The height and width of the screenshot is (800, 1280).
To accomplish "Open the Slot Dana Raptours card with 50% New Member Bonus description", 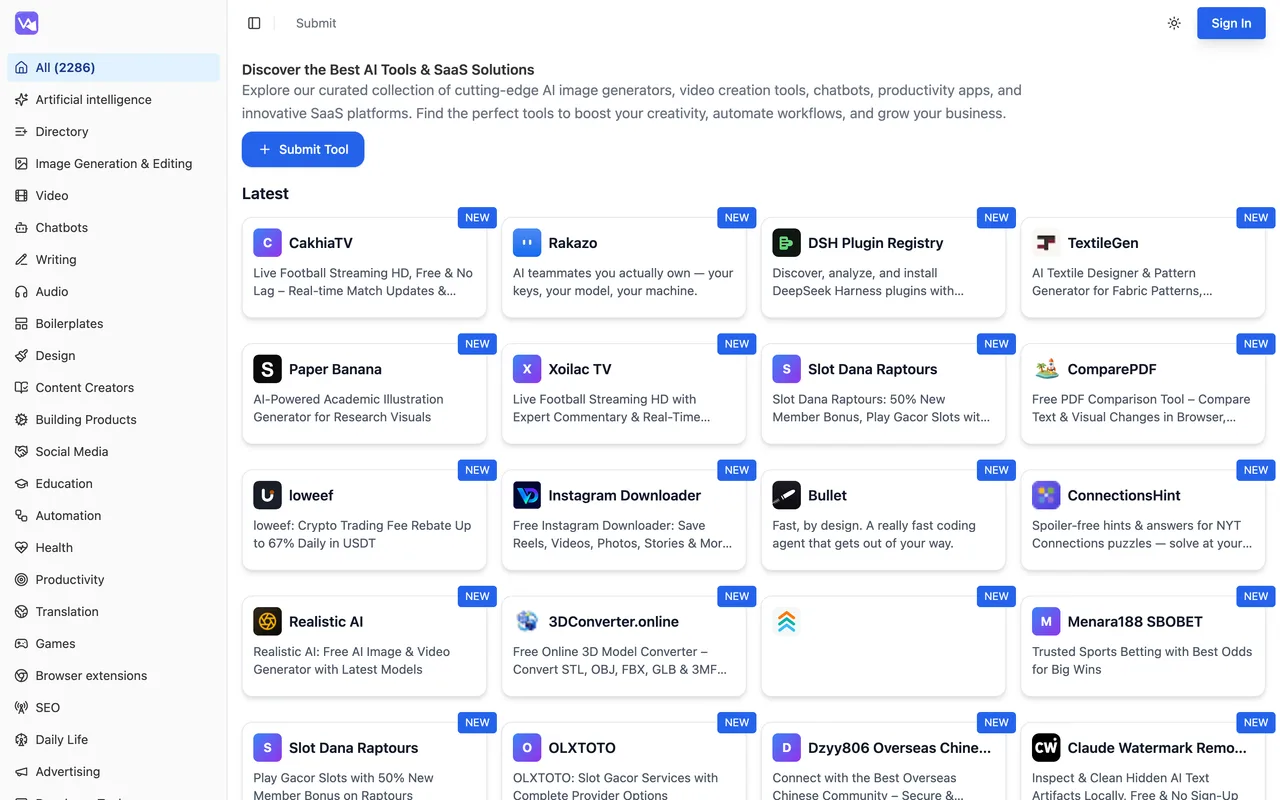I will 883,392.
